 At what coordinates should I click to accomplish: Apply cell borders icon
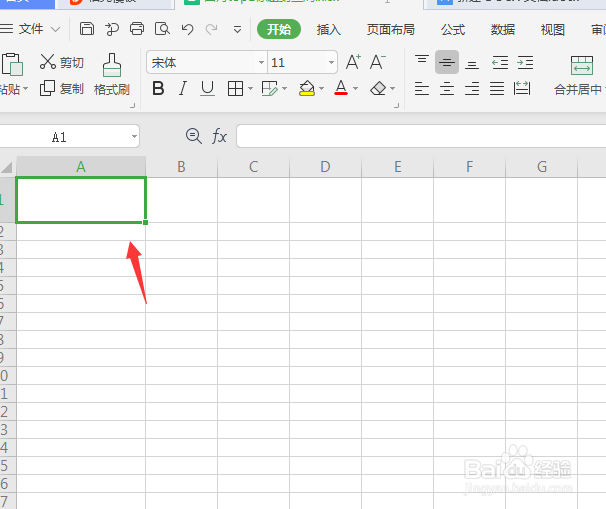click(x=235, y=89)
